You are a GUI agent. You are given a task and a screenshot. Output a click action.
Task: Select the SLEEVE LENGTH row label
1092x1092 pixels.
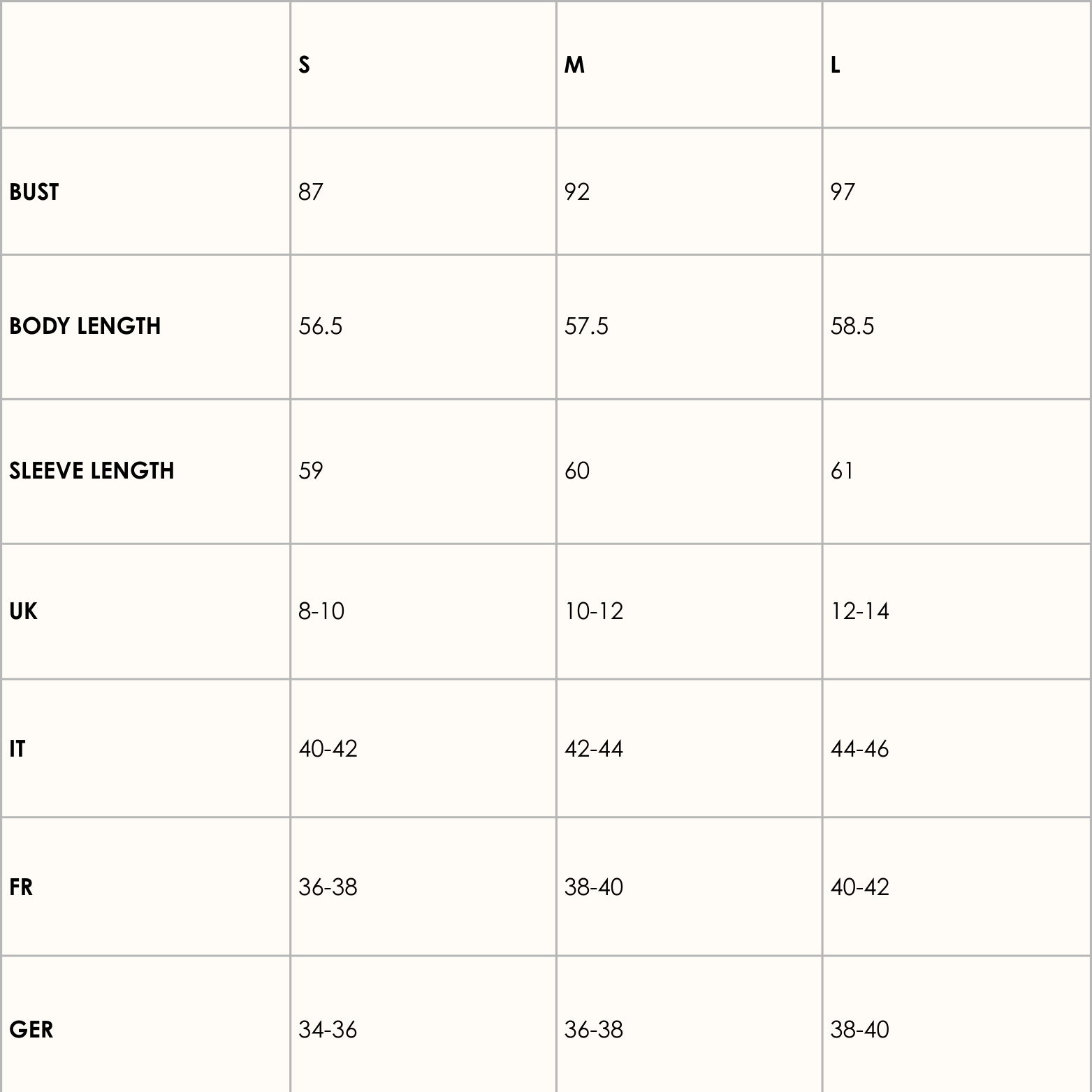(92, 471)
